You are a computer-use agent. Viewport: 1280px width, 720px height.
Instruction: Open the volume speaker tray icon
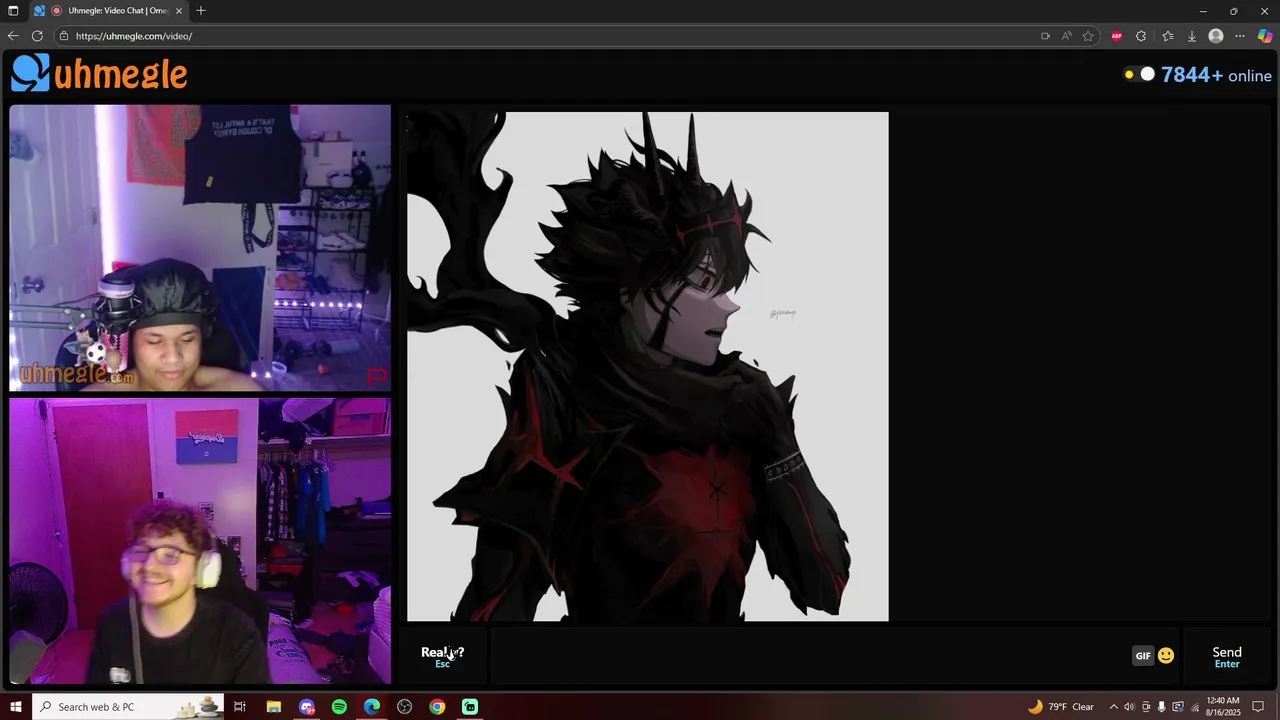click(x=1129, y=707)
